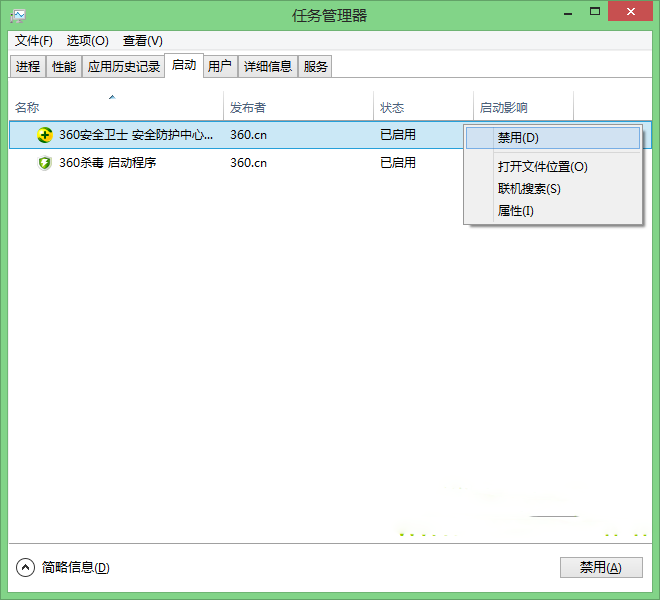
Task: Select 联机搜索(S) context menu entry
Action: [x=529, y=189]
